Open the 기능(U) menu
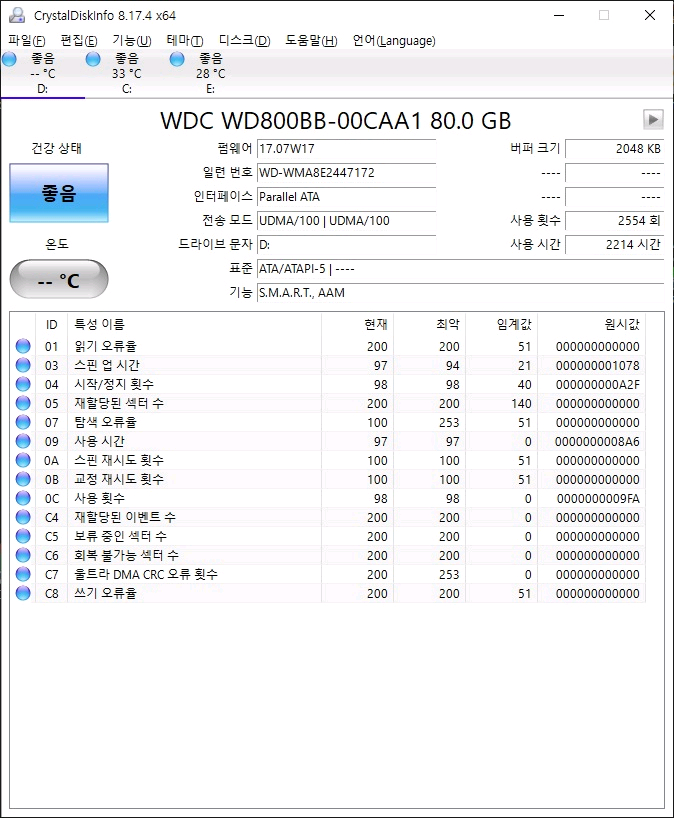 [x=132, y=41]
